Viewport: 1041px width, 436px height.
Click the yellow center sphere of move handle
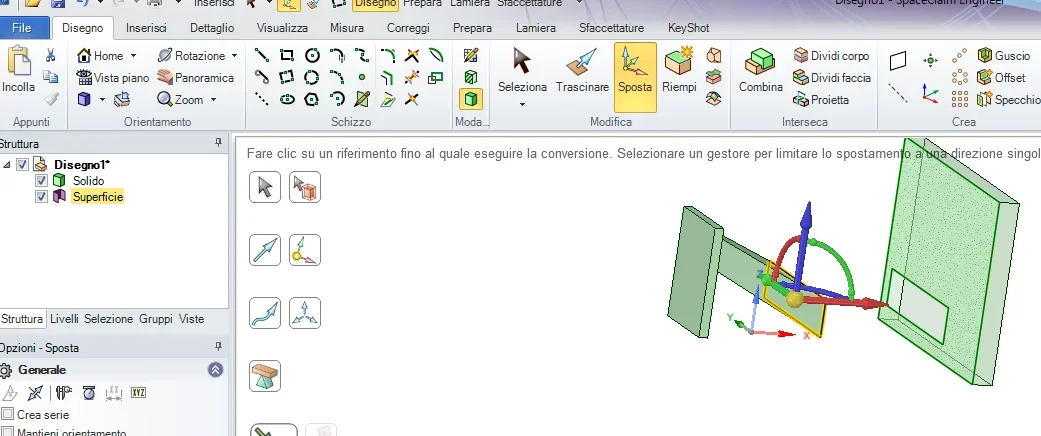794,298
